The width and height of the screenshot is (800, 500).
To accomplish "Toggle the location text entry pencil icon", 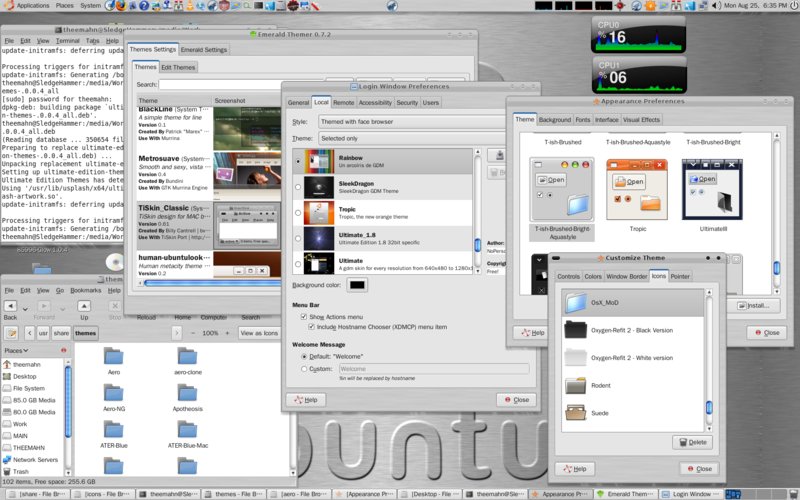I will (x=11, y=333).
